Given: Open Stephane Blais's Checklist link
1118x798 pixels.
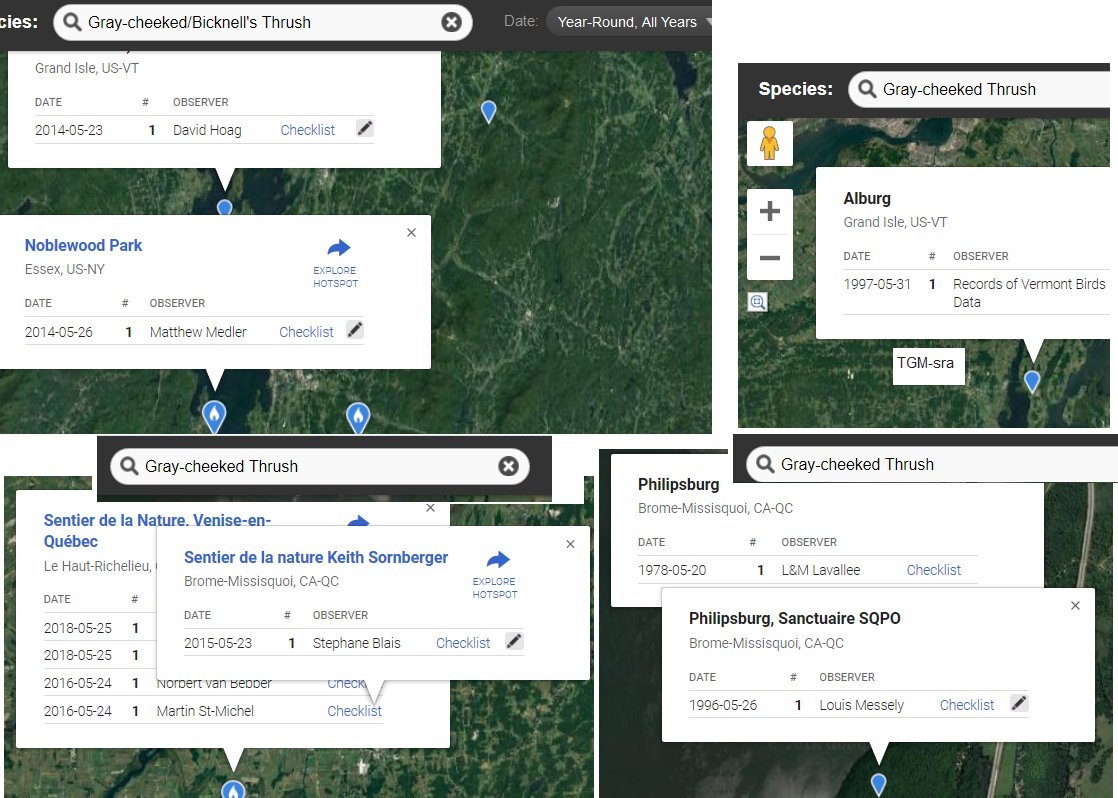Looking at the screenshot, I should (463, 643).
